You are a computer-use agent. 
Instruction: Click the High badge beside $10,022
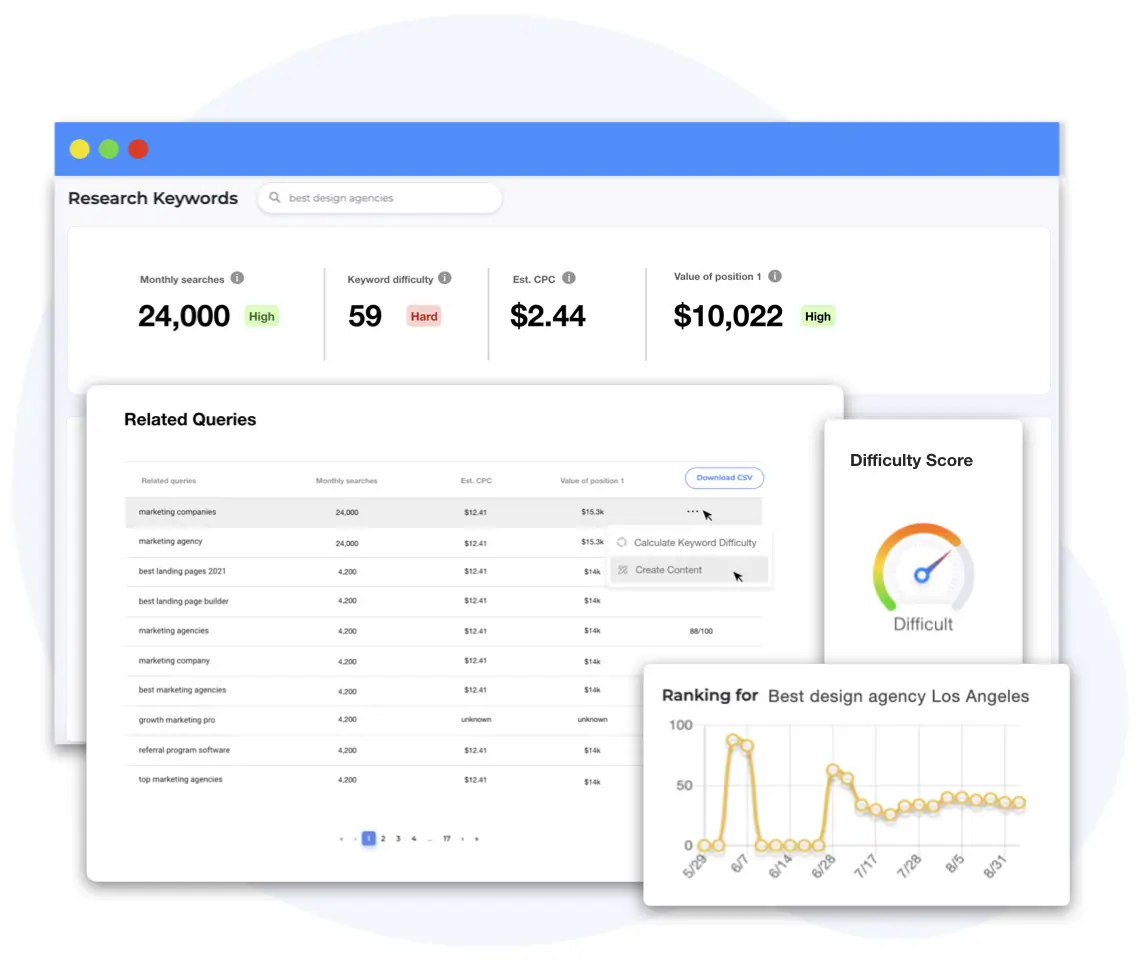(x=818, y=316)
